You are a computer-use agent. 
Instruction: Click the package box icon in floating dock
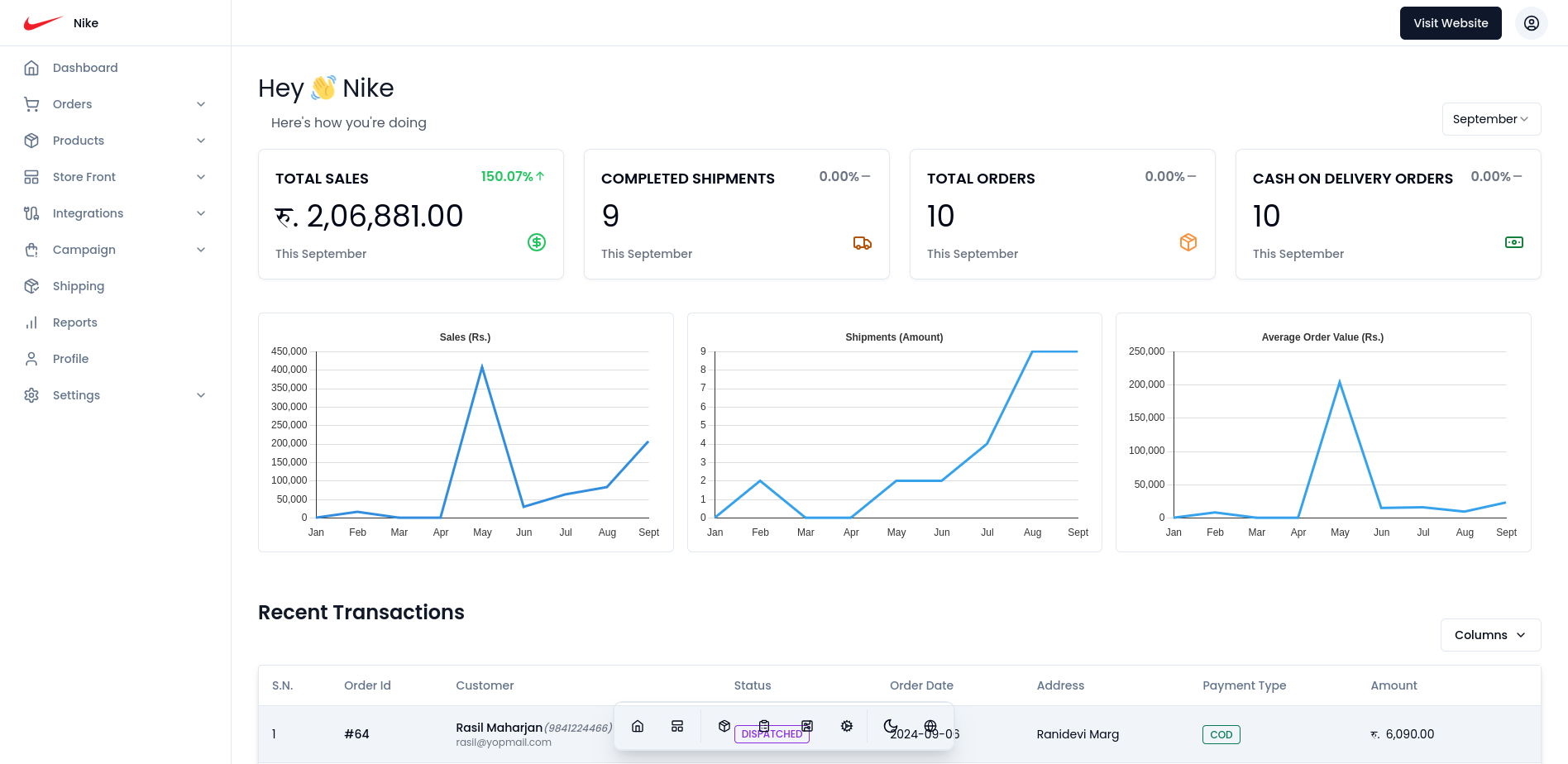724,726
